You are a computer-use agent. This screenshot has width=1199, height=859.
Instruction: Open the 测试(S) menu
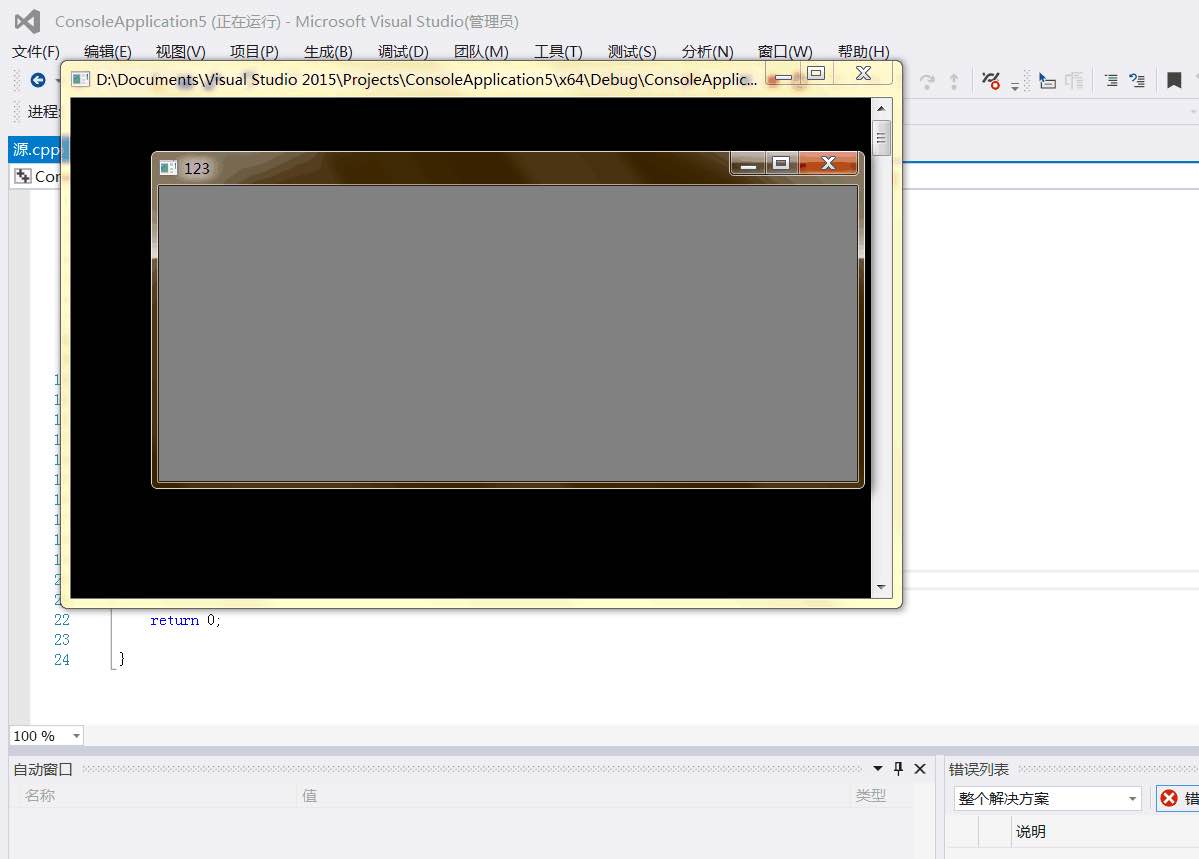tap(632, 51)
